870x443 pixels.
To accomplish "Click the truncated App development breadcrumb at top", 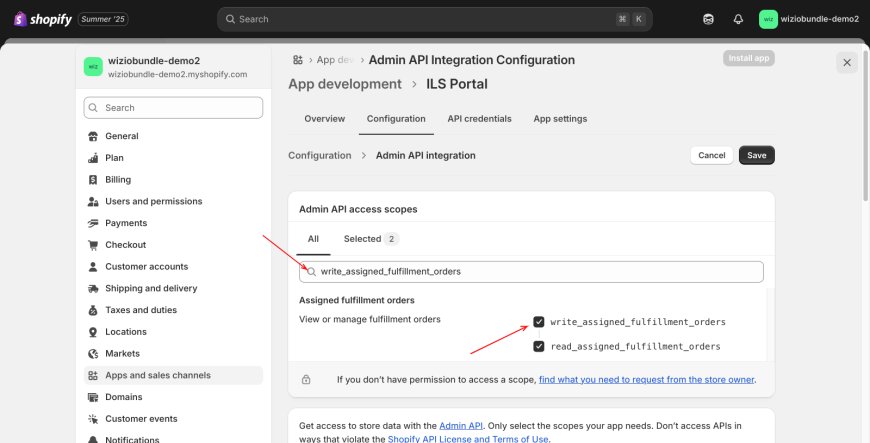I will pos(335,60).
